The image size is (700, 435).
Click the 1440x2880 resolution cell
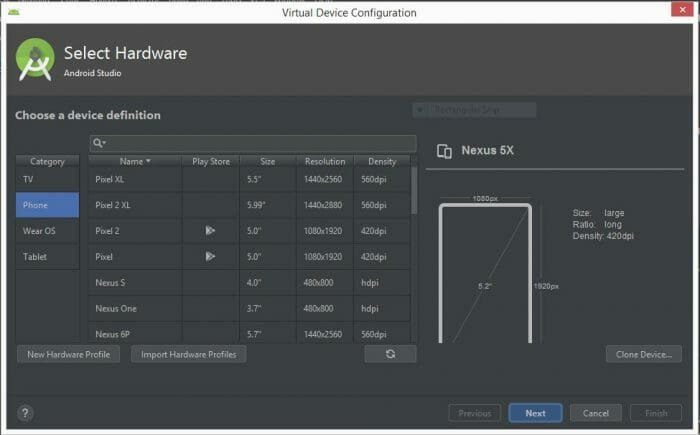[323, 205]
